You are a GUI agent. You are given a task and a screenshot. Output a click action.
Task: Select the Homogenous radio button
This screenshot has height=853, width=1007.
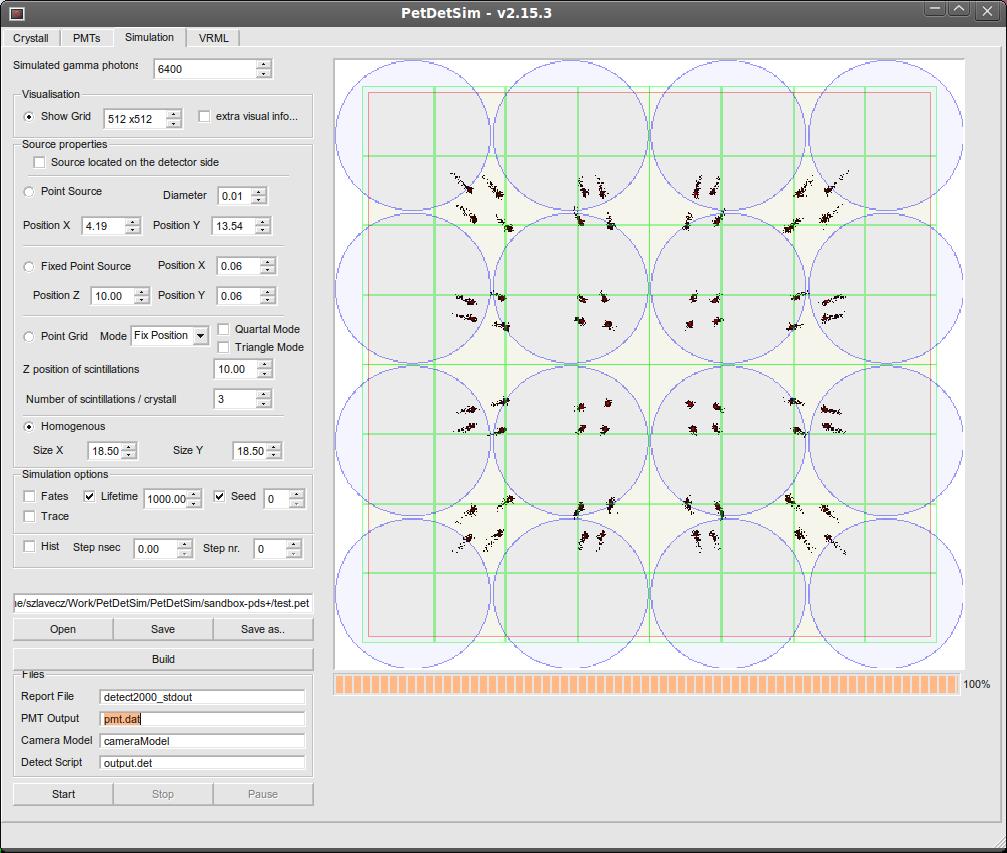click(x=29, y=426)
